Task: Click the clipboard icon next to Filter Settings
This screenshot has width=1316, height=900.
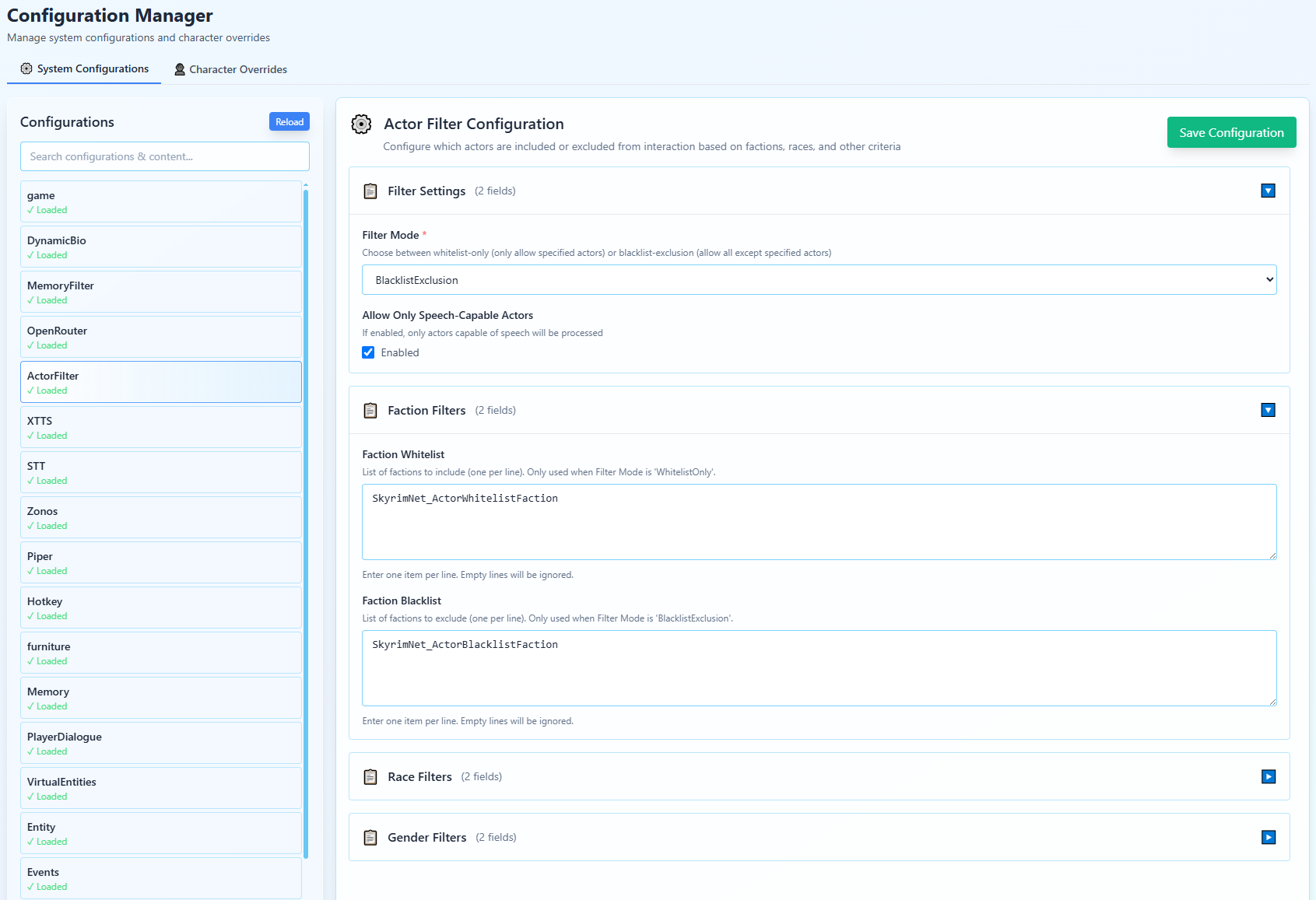Action: pos(370,191)
